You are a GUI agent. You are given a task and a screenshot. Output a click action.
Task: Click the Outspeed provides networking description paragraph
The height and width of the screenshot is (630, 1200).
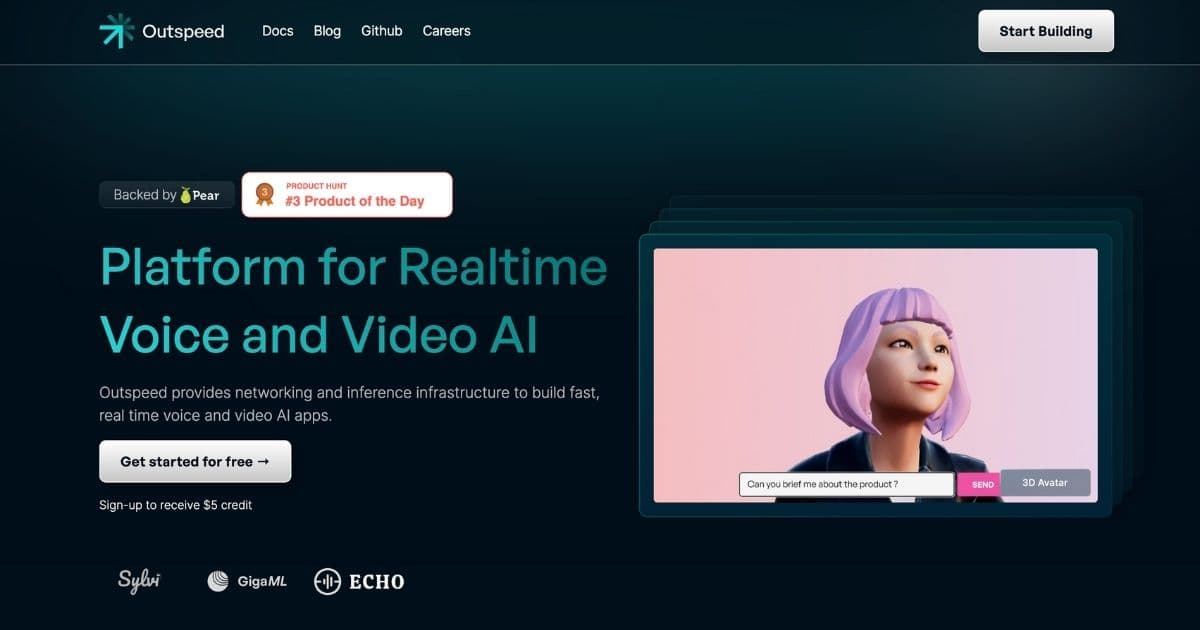point(349,403)
